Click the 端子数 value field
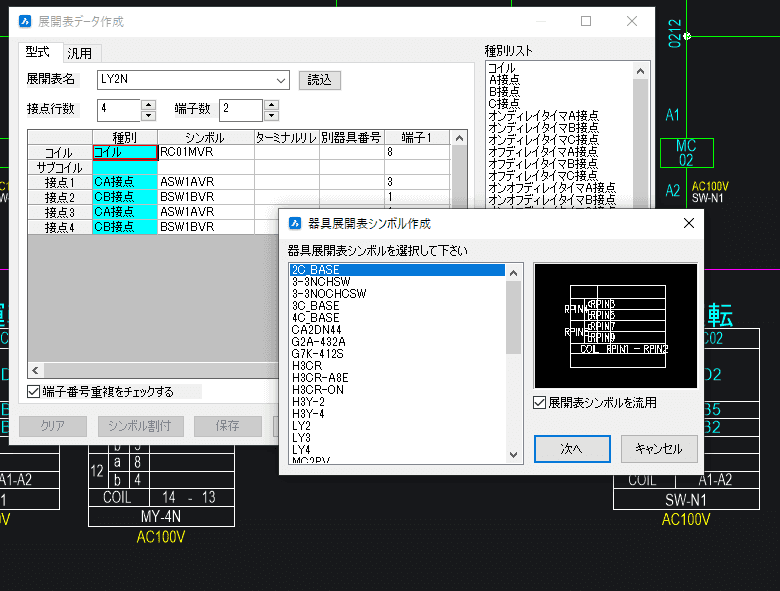The image size is (780, 591). (241, 110)
